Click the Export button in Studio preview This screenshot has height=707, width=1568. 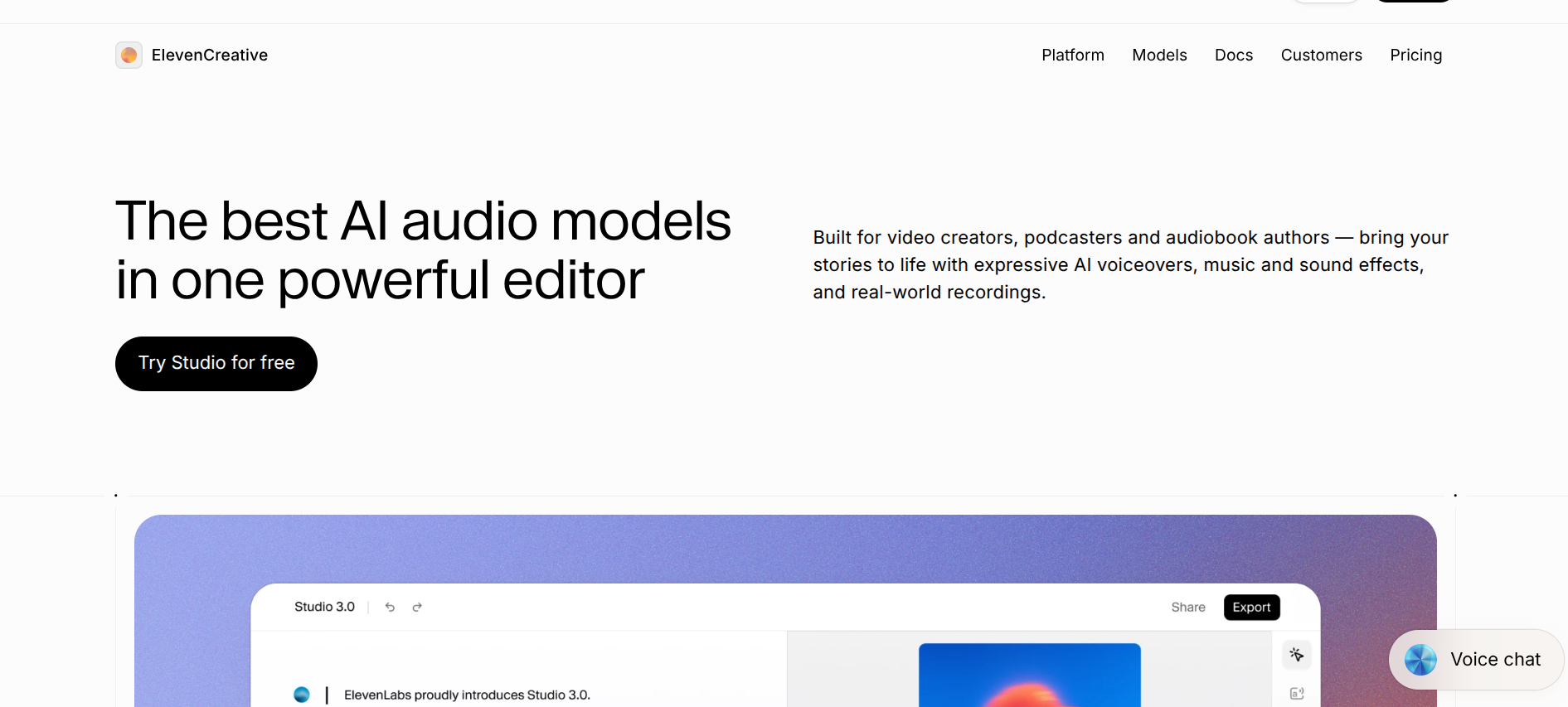(1251, 608)
